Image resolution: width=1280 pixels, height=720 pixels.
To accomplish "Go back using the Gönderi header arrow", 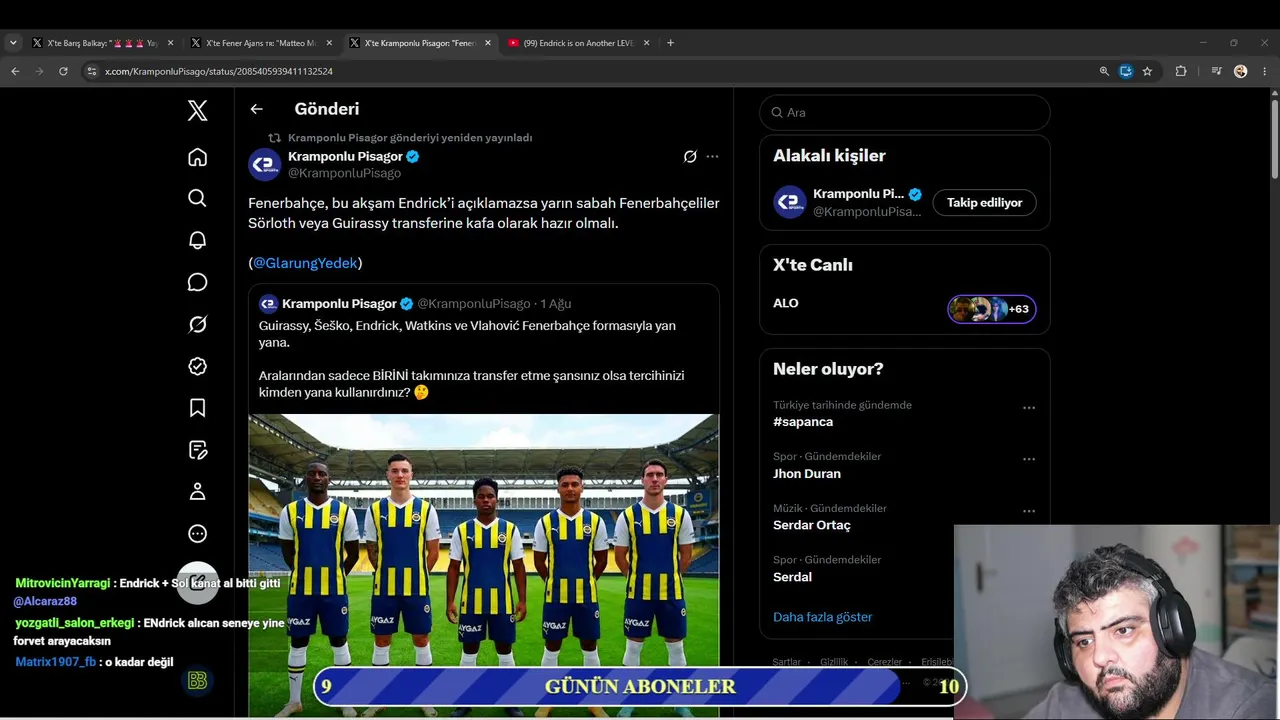I will click(257, 109).
